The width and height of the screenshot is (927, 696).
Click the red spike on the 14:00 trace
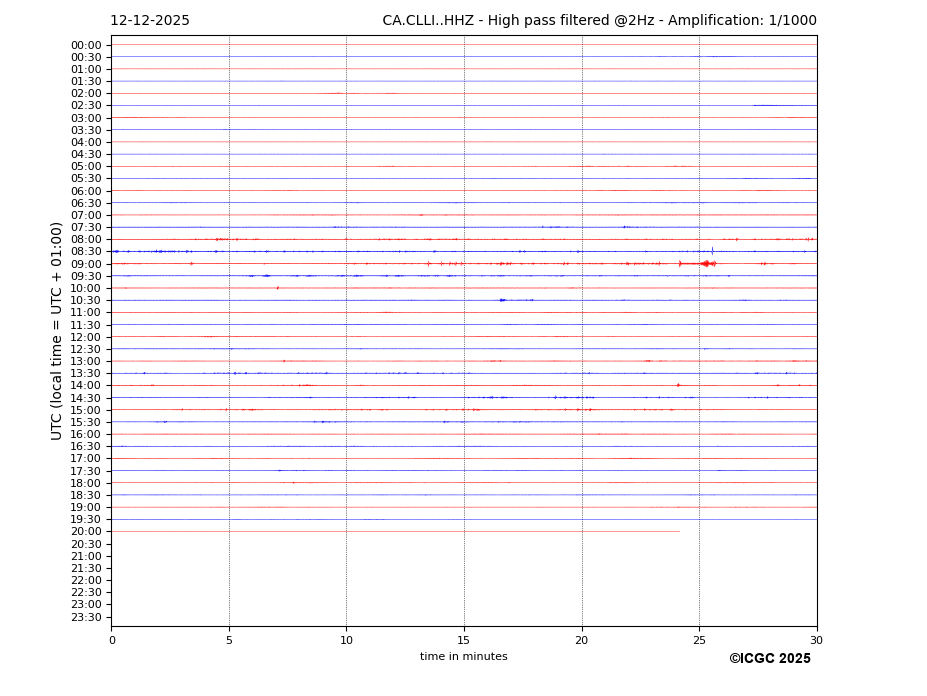coord(678,385)
